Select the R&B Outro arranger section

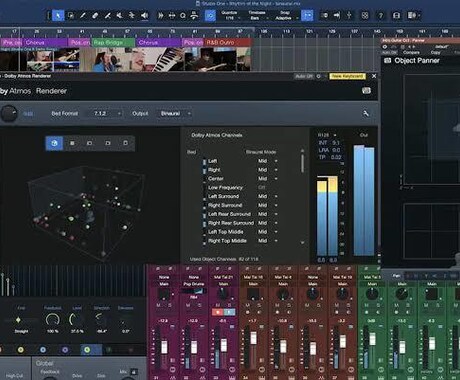228,42
